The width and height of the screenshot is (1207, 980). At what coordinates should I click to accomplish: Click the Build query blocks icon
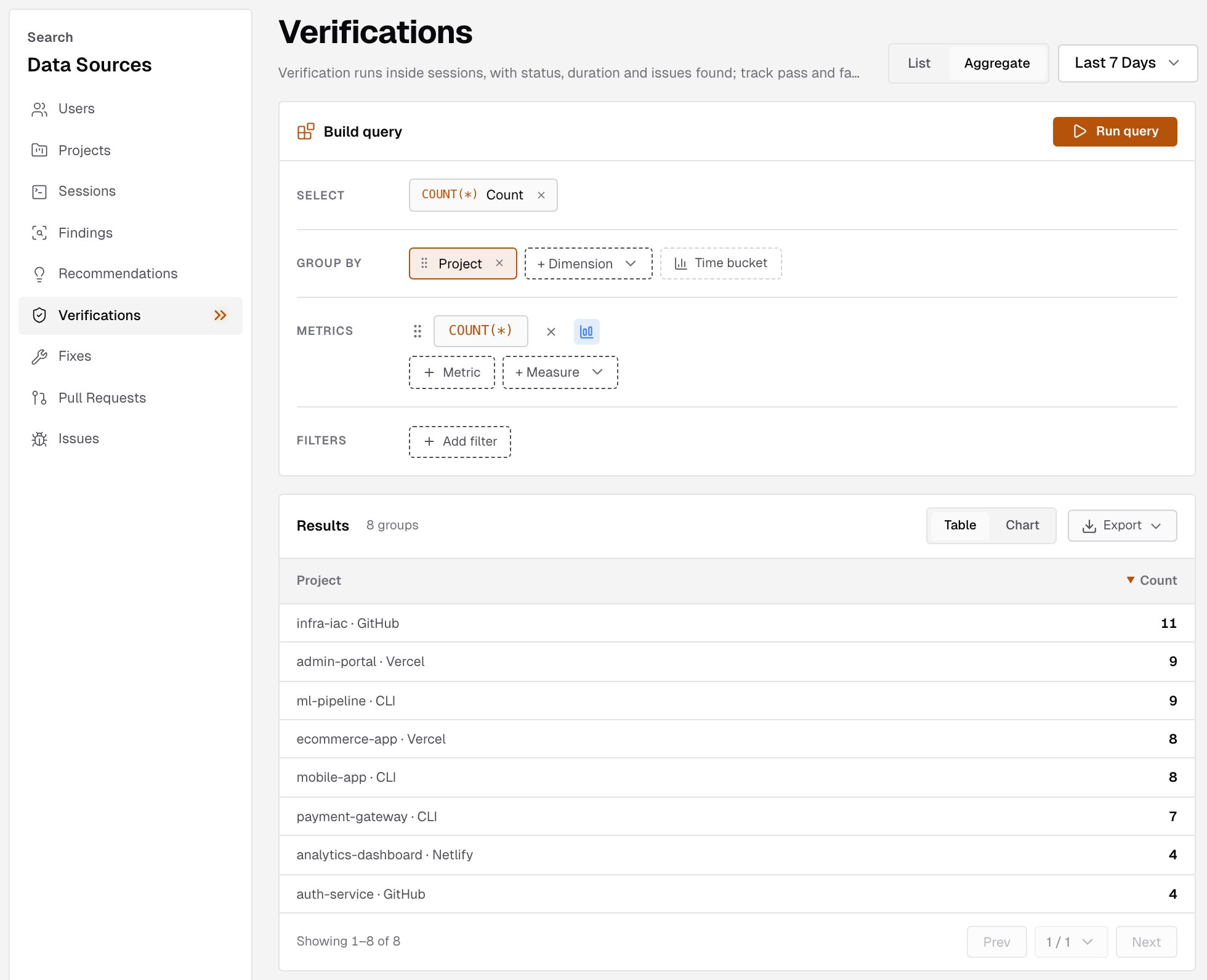coord(305,131)
